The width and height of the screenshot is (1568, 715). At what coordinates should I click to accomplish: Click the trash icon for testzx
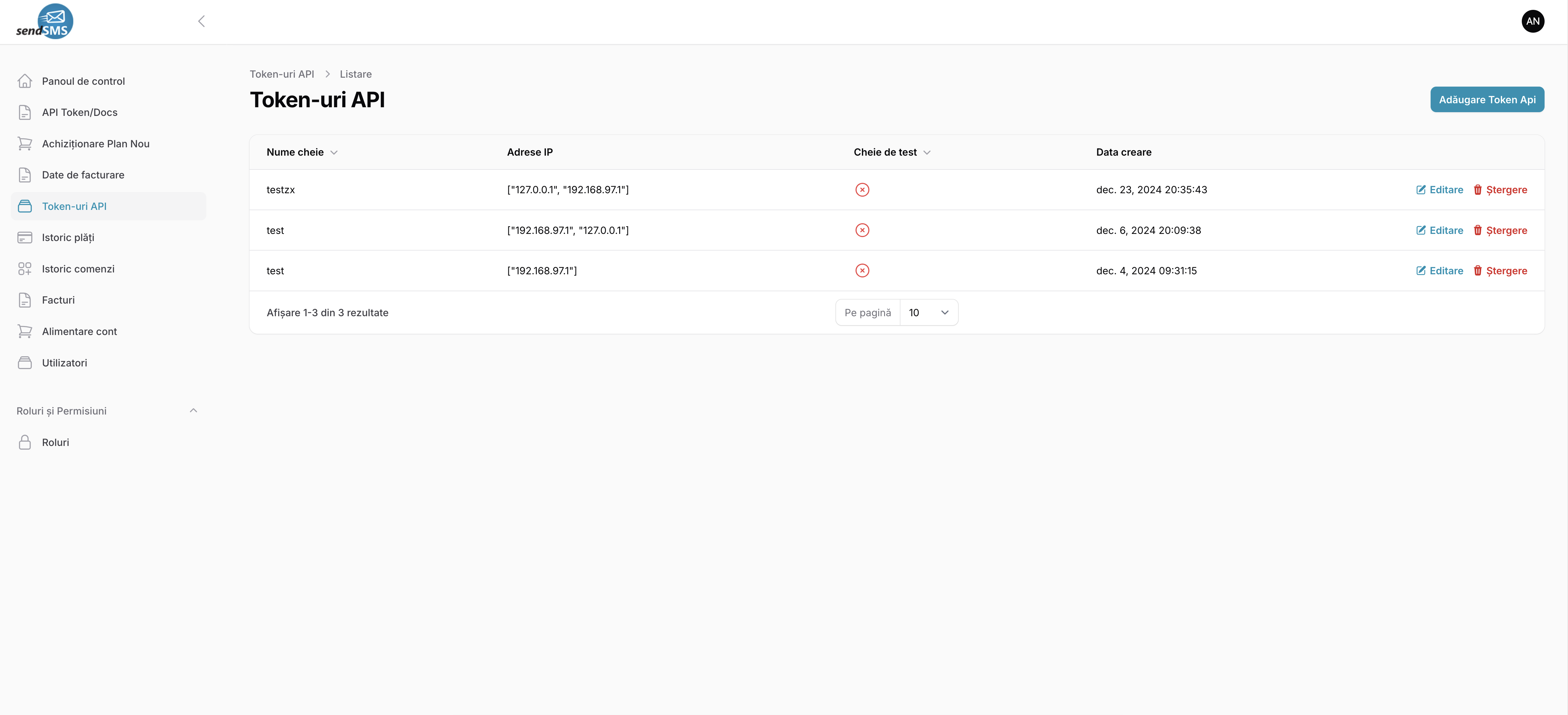[1477, 190]
